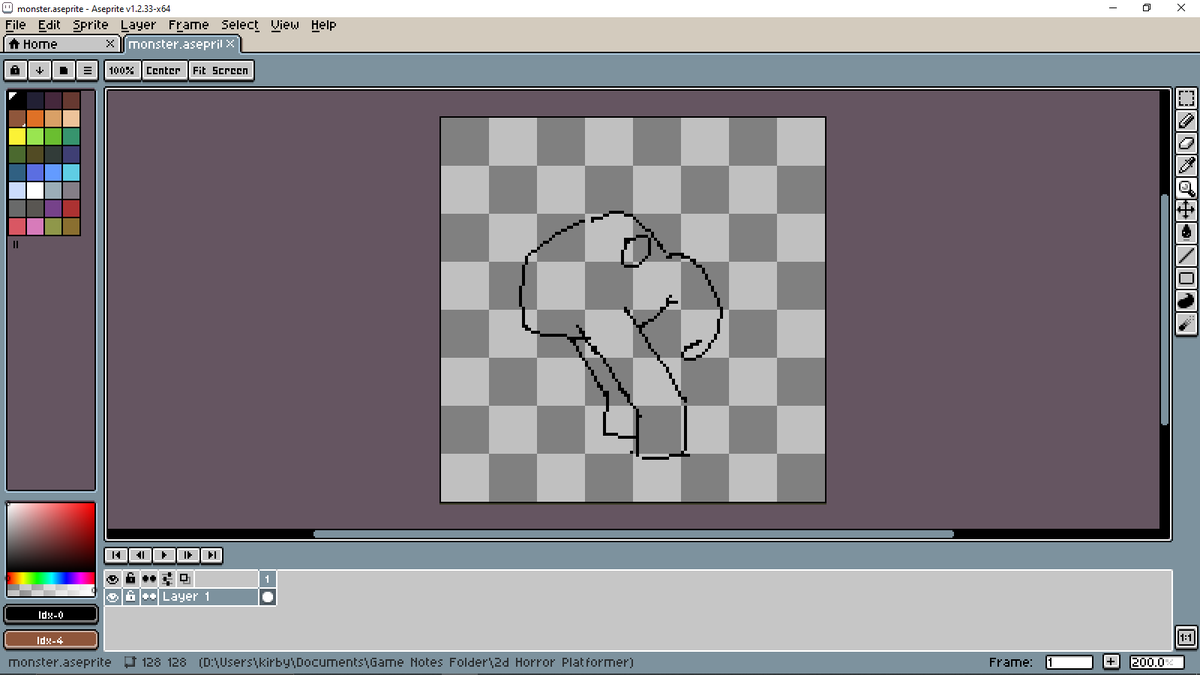This screenshot has height=675, width=1200.
Task: Open the palette options hamburger menu
Action: coord(87,71)
